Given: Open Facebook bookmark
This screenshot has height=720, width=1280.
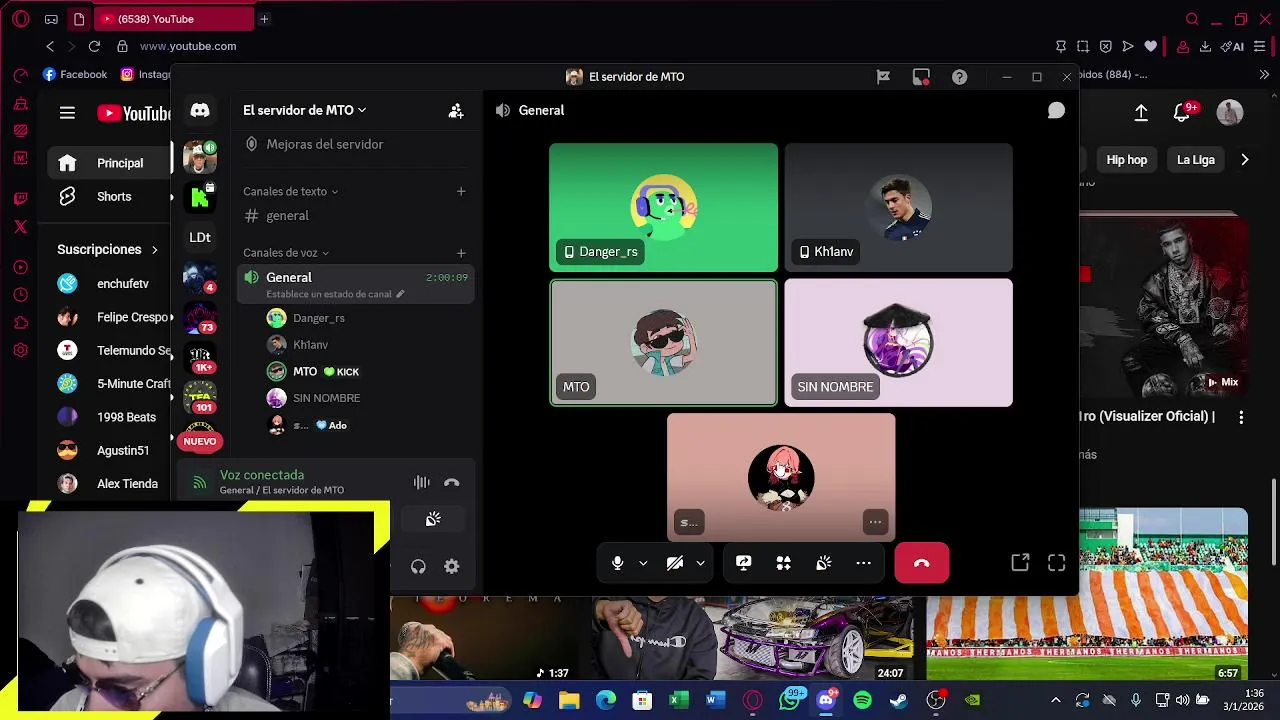Looking at the screenshot, I should [x=75, y=74].
